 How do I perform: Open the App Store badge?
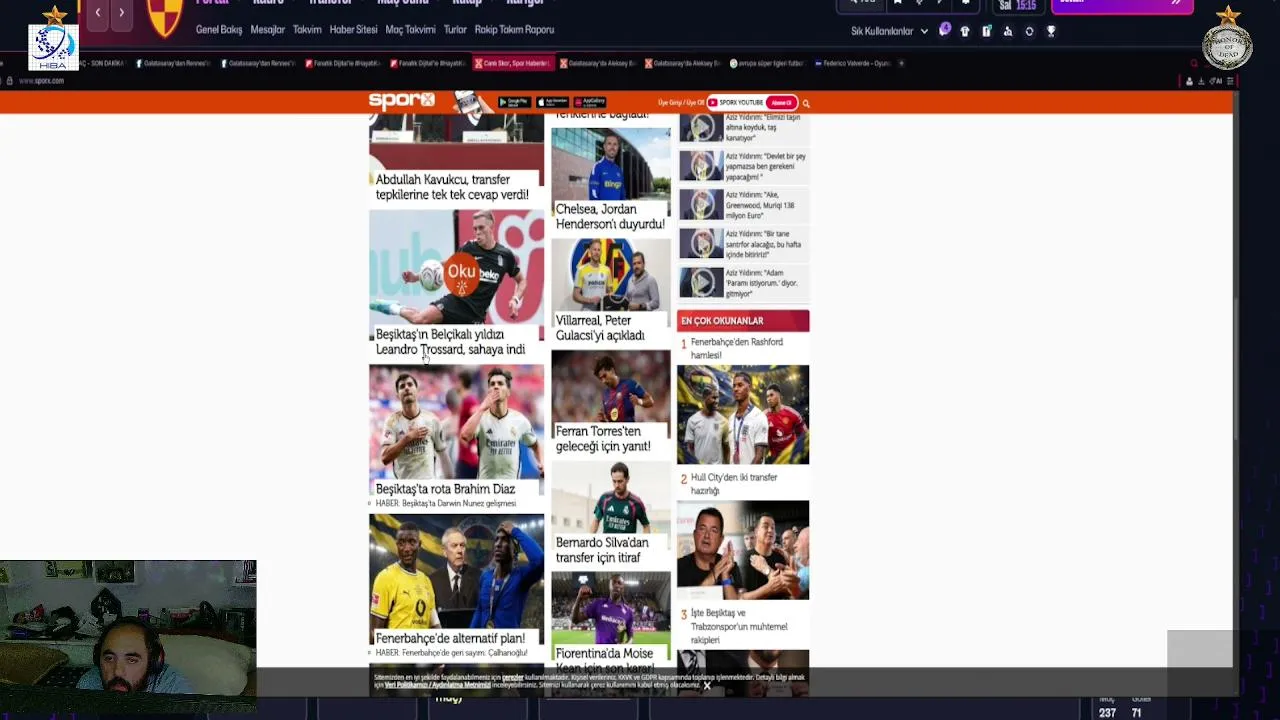pos(552,102)
